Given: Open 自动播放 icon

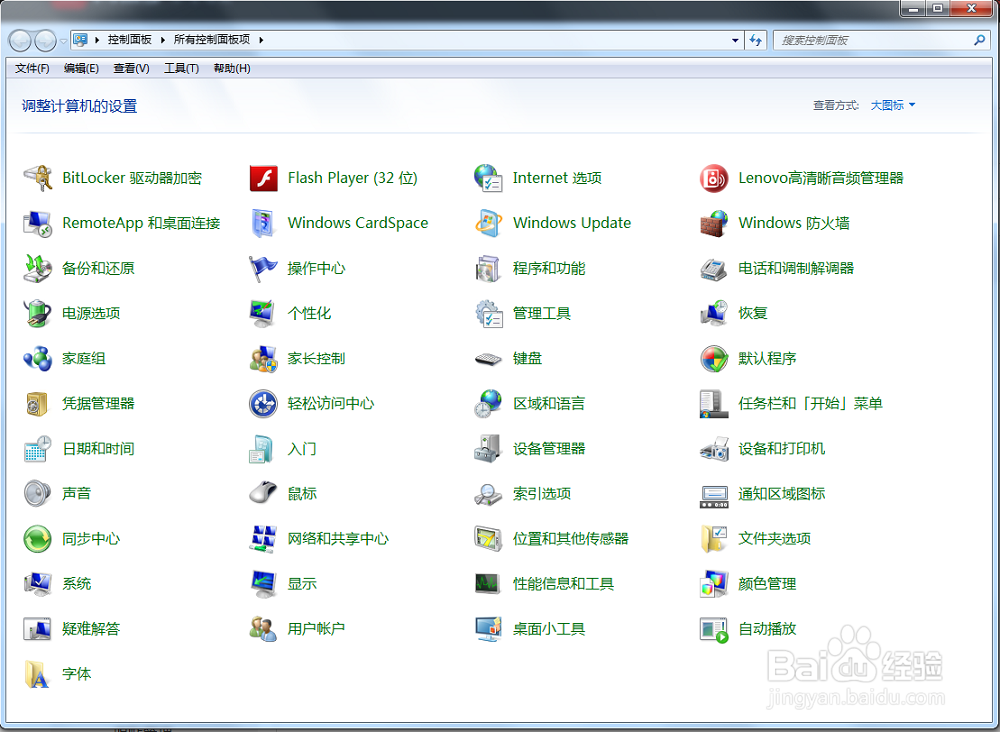Looking at the screenshot, I should (714, 629).
